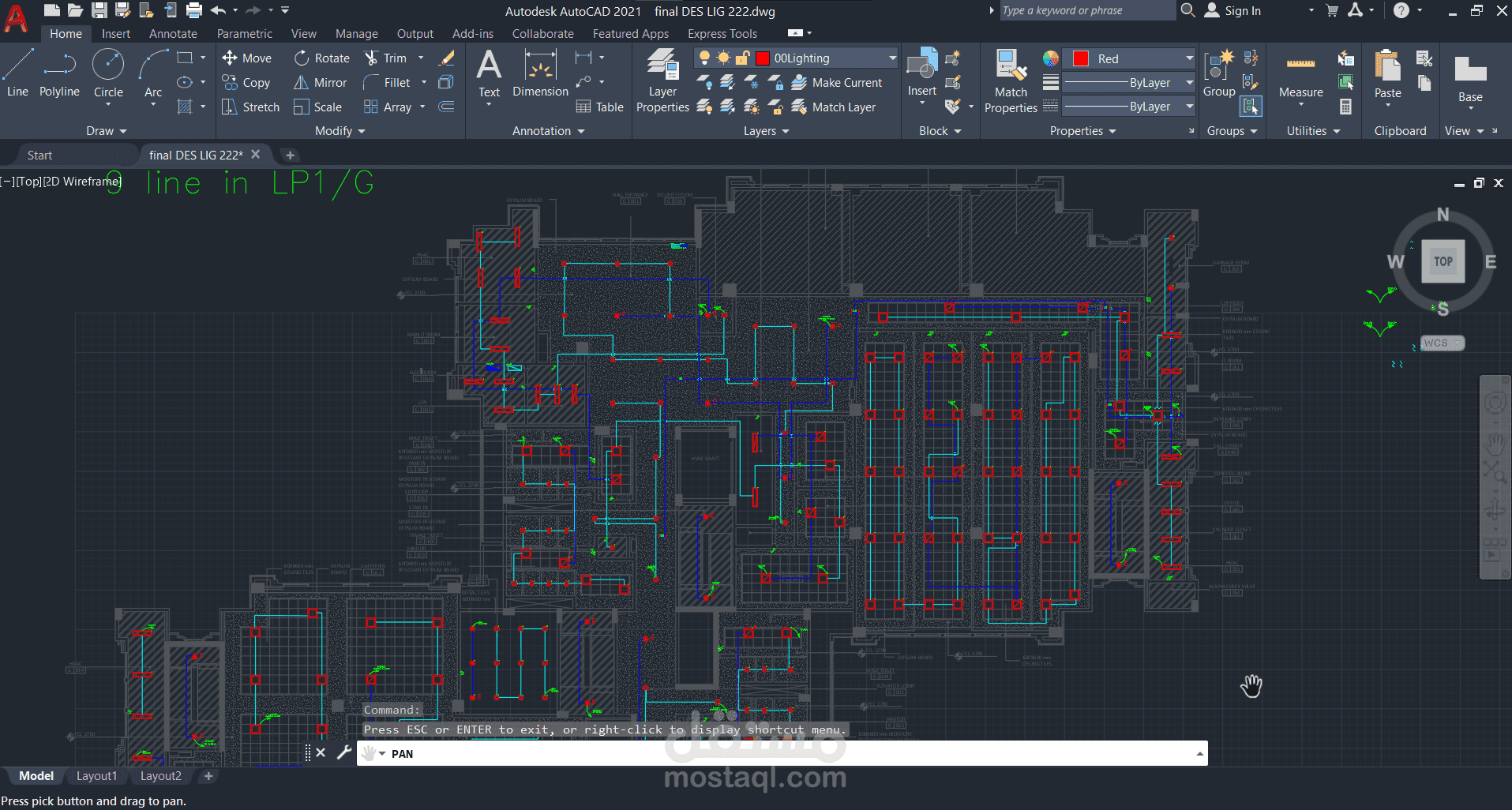The image size is (1512, 810).
Task: Click viewport [-] controls toggle
Action: pos(7,182)
